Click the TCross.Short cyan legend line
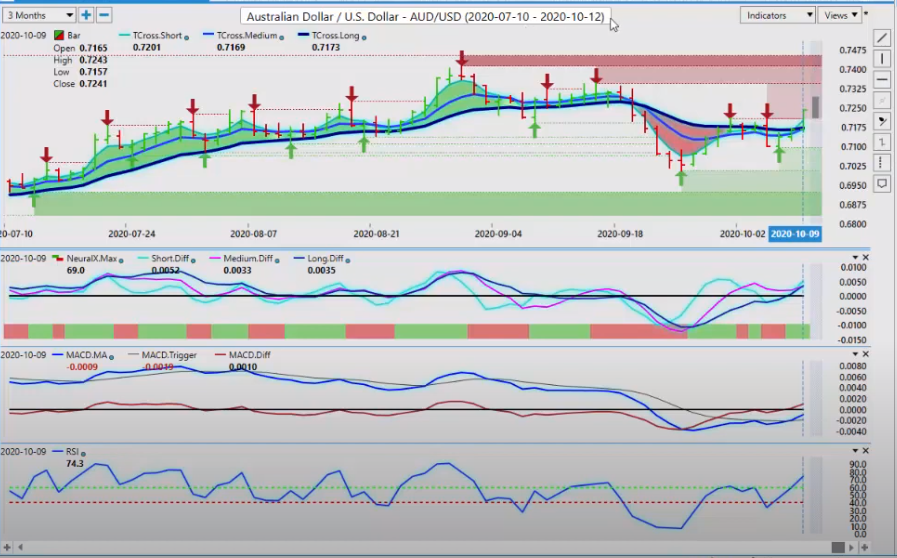The height and width of the screenshot is (558, 897). click(x=125, y=35)
